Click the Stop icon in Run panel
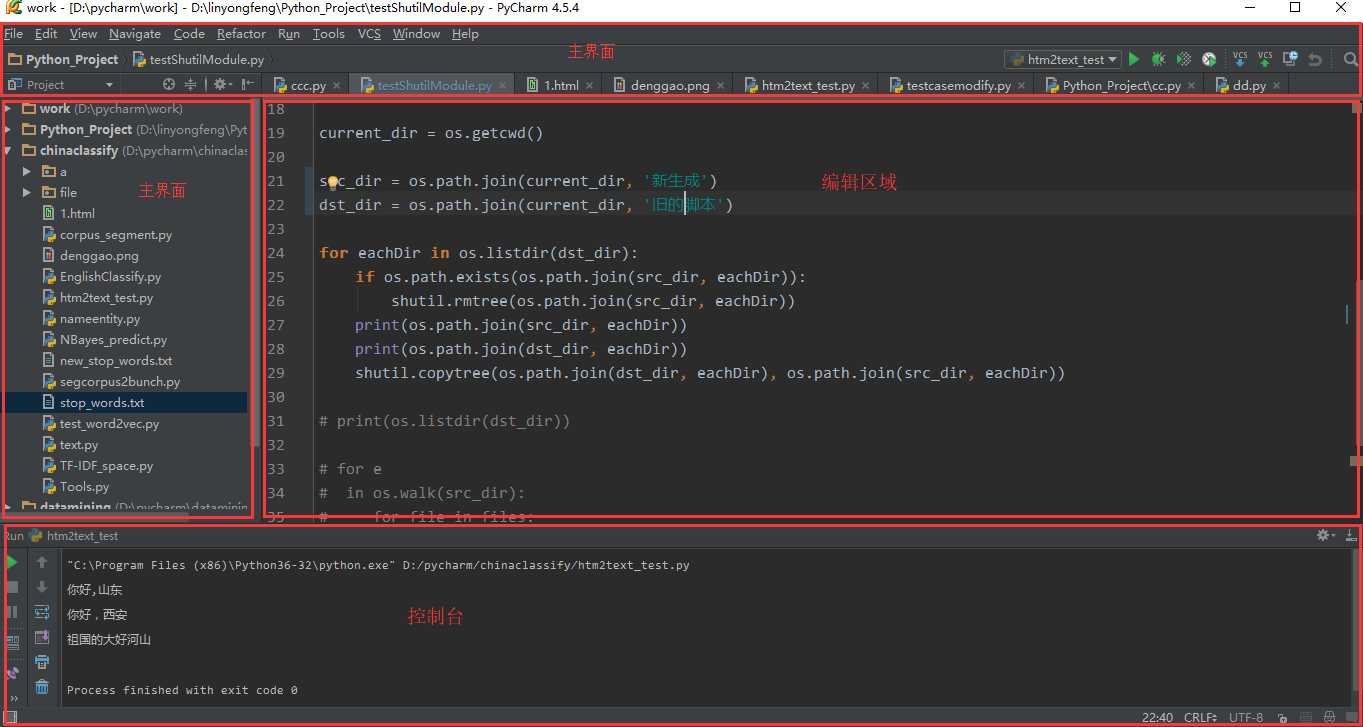Screen dimensions: 1363x727 [x=12, y=587]
